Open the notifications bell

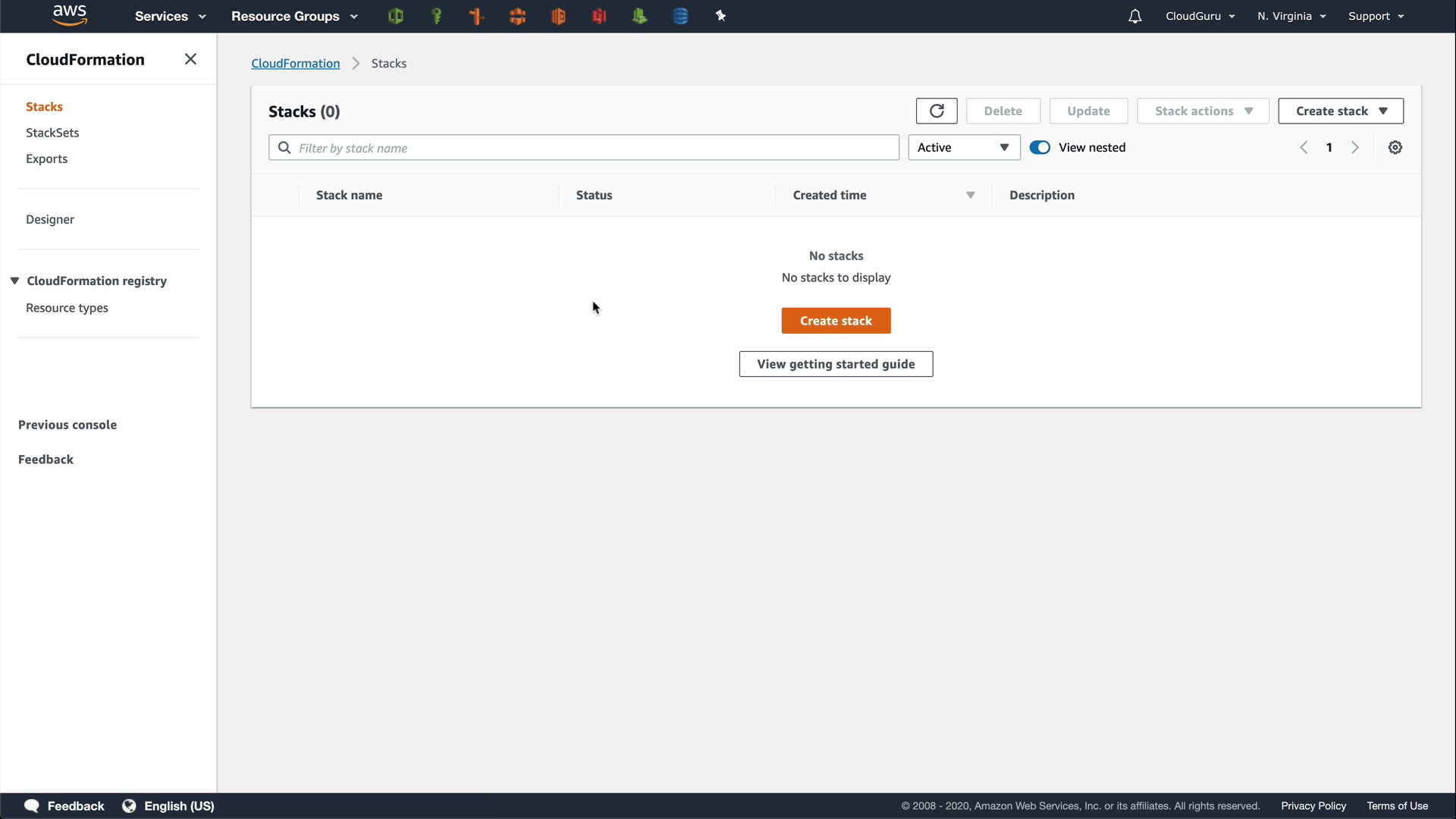click(x=1134, y=16)
